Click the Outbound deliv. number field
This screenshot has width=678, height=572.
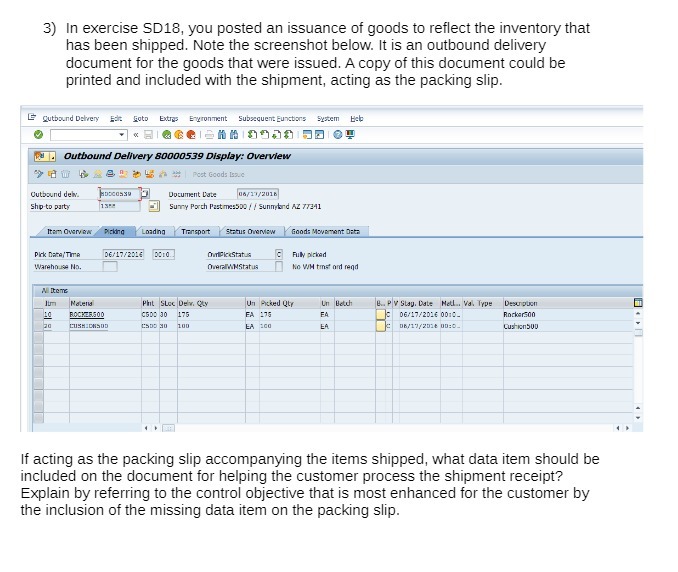coord(119,194)
